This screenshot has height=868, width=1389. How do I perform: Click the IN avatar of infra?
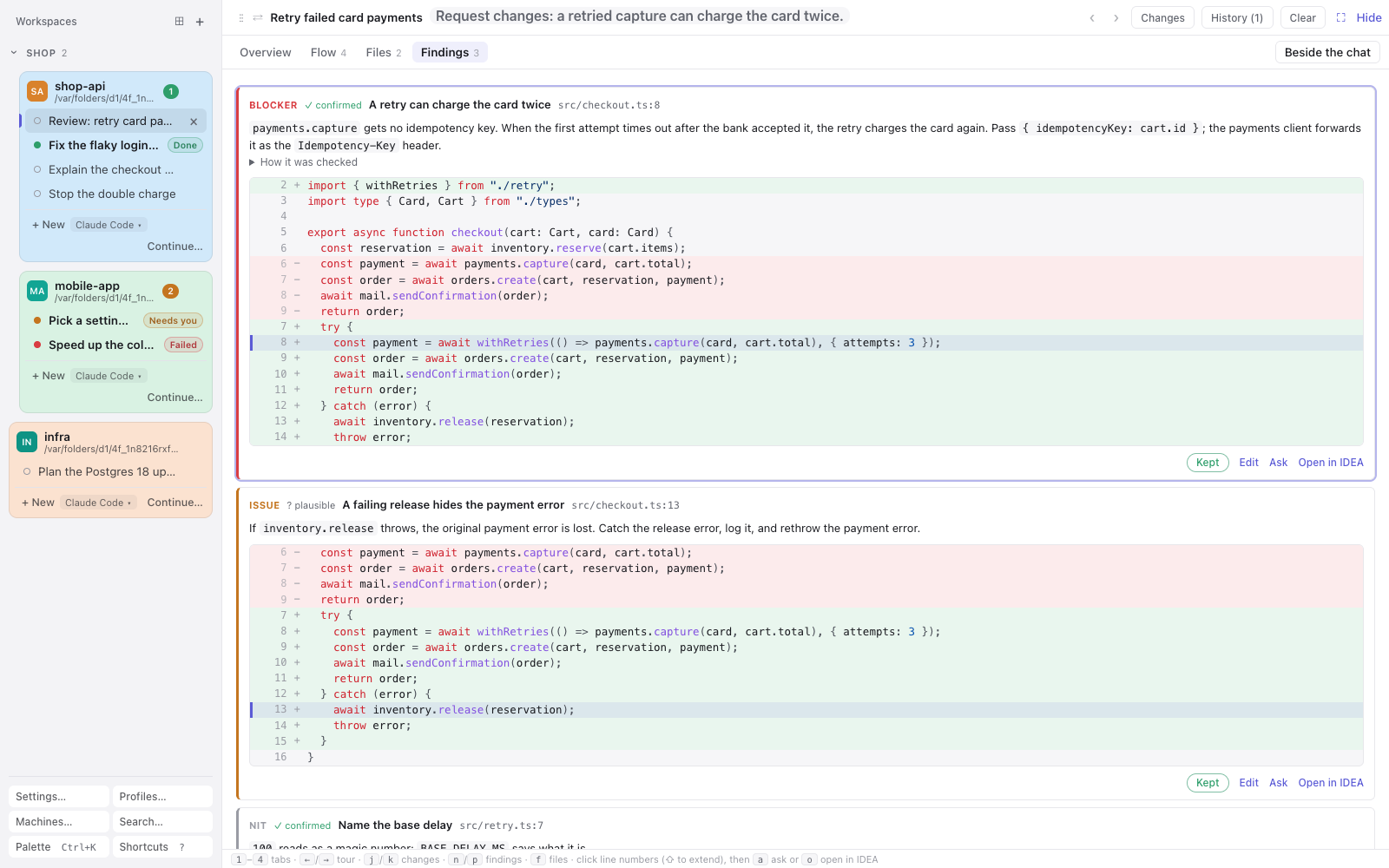coord(27,442)
